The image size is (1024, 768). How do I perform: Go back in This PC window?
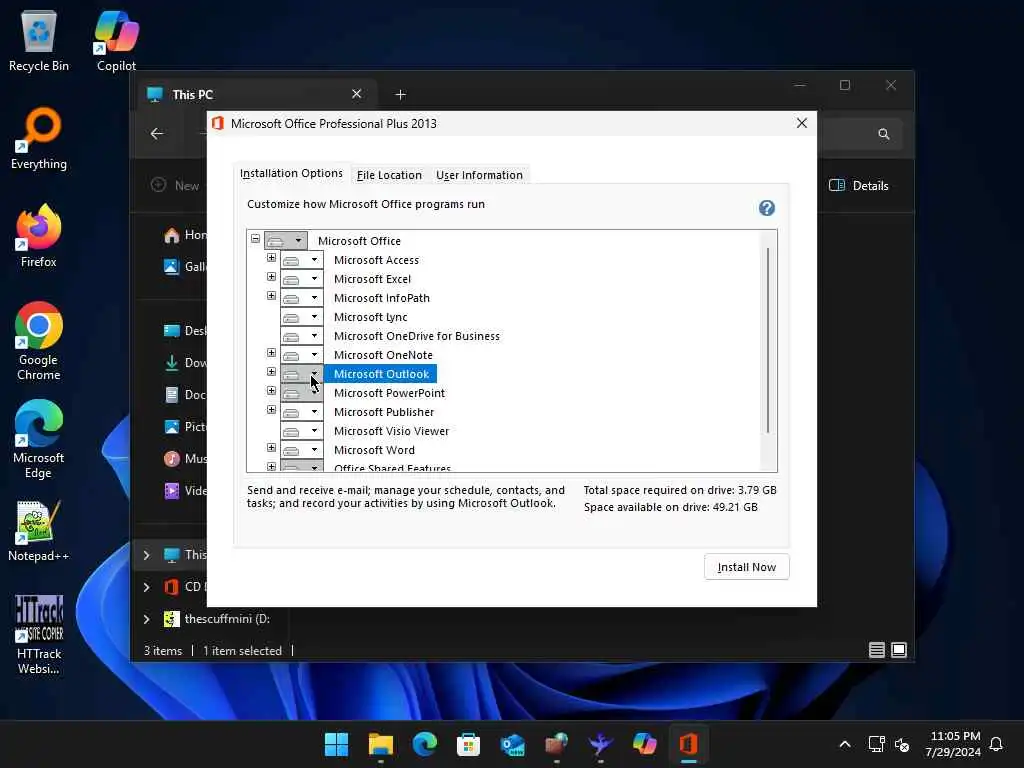pos(157,134)
